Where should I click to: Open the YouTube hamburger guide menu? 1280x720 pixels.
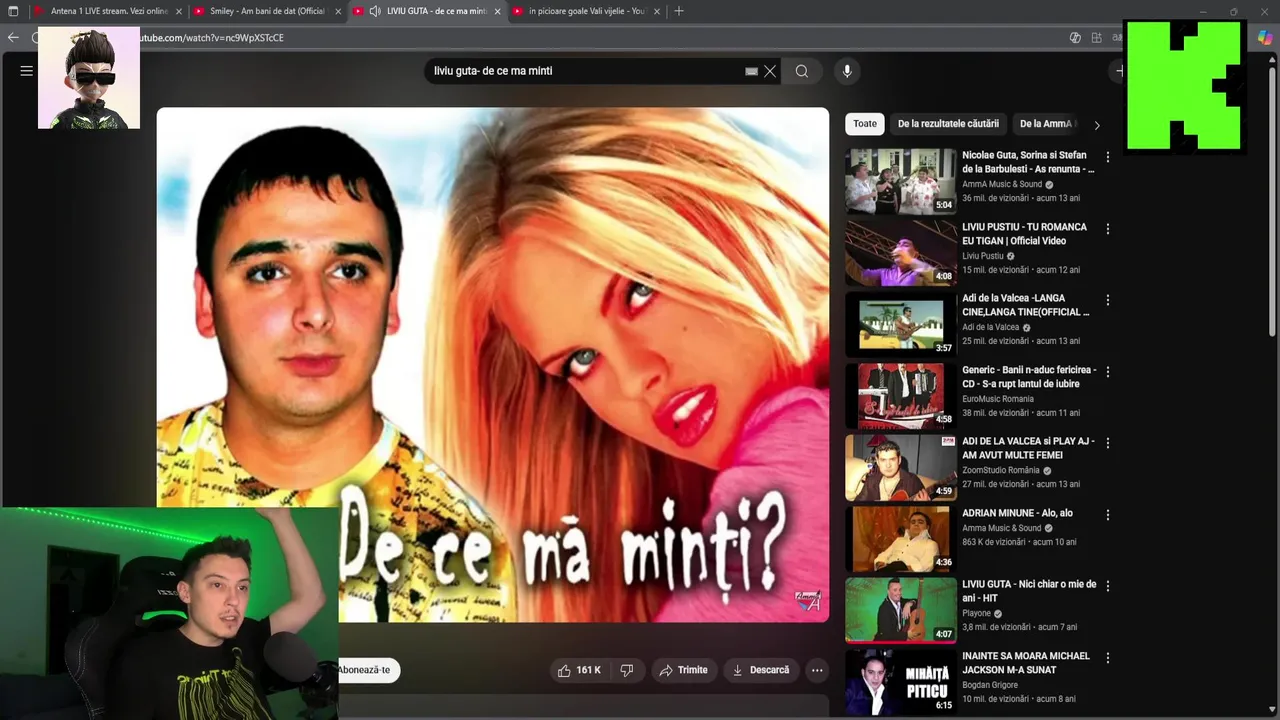pyautogui.click(x=27, y=71)
